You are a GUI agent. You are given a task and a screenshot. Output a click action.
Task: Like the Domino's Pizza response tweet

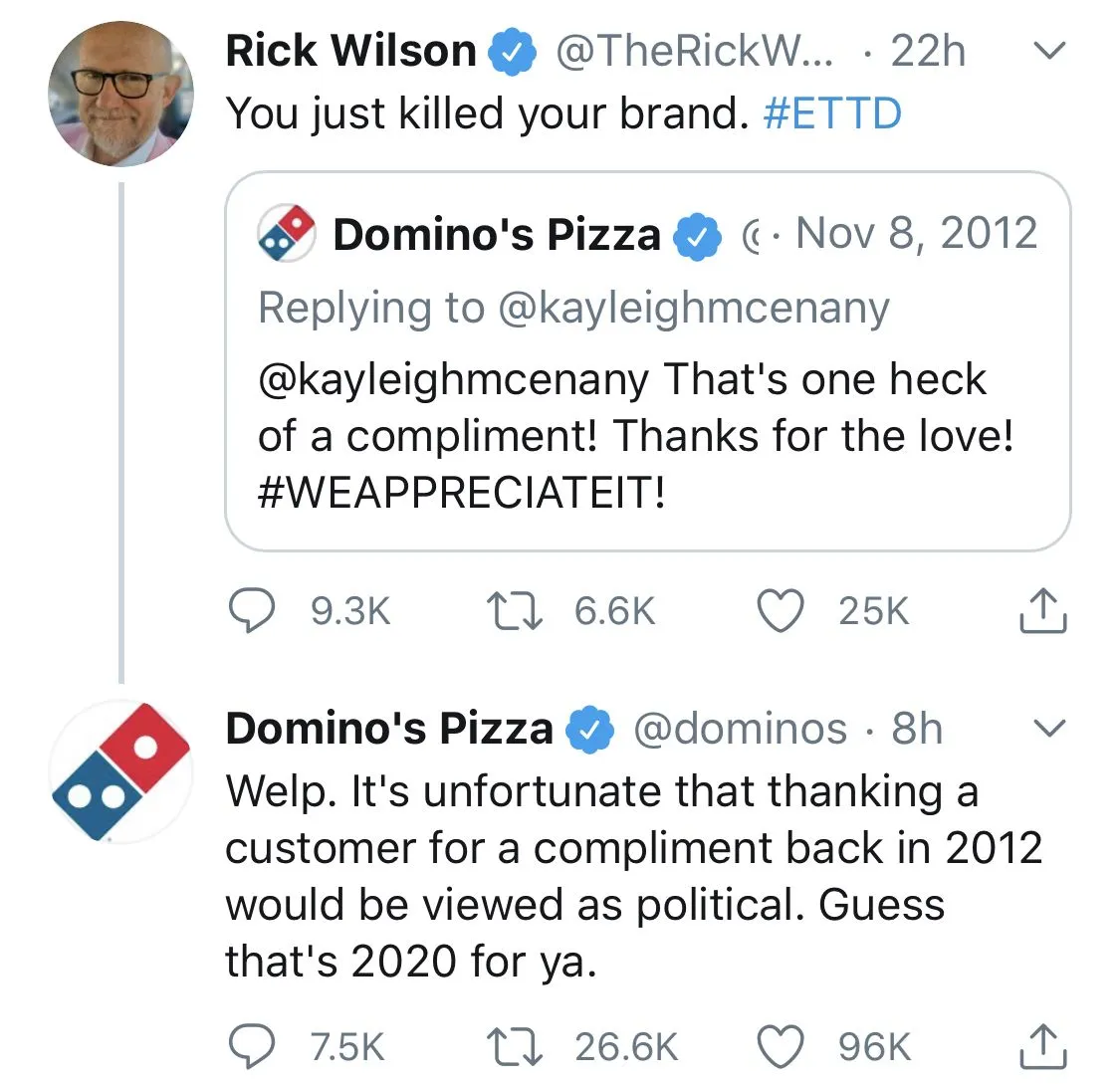pyautogui.click(x=782, y=1046)
